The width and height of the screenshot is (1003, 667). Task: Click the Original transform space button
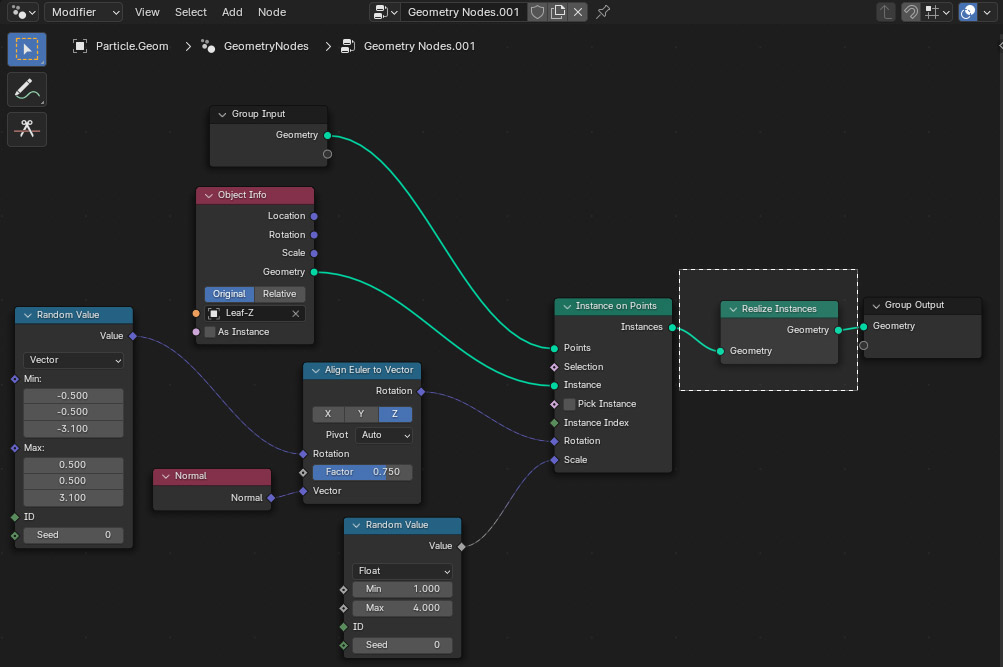pos(229,294)
